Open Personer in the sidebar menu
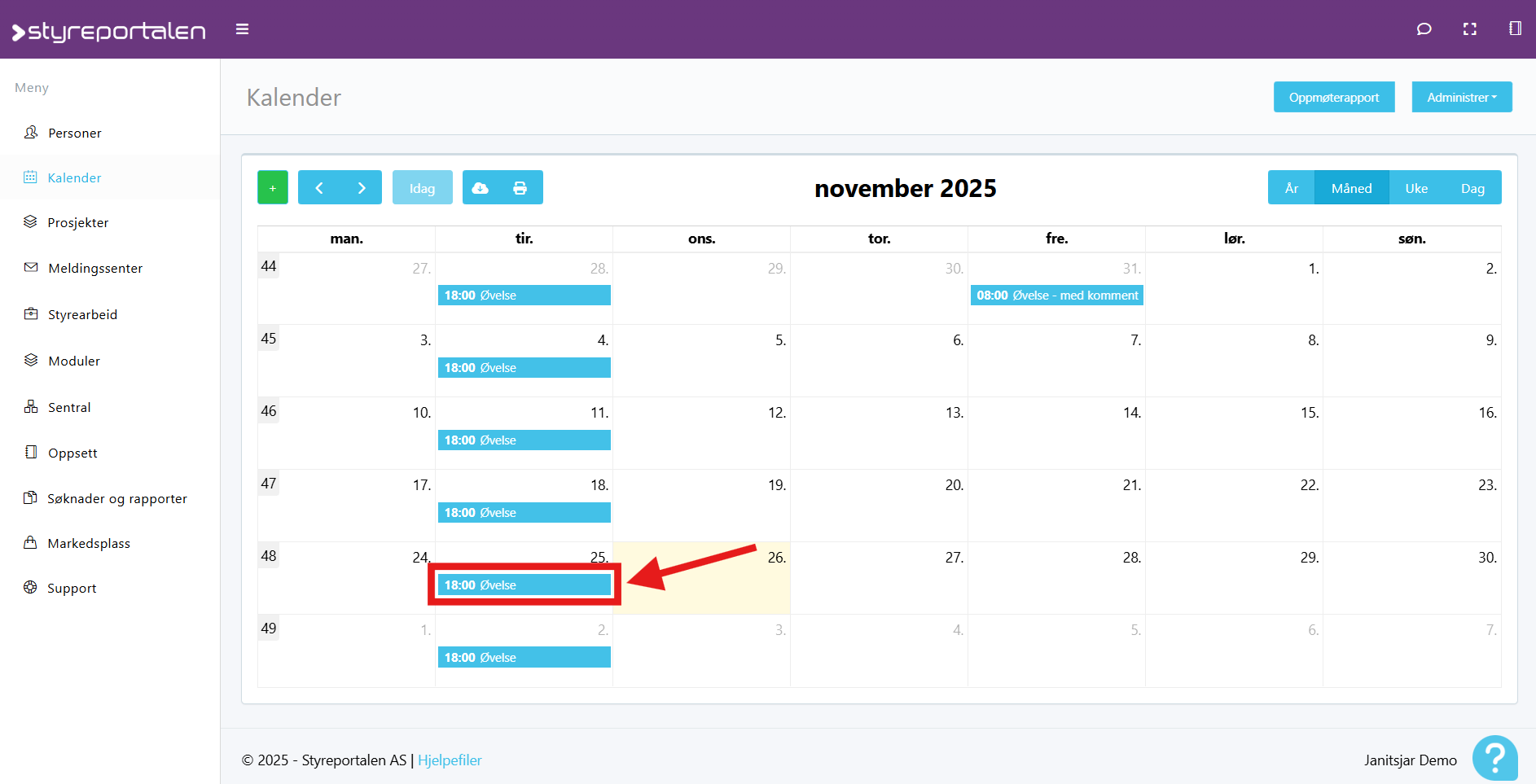1536x784 pixels. [x=74, y=133]
